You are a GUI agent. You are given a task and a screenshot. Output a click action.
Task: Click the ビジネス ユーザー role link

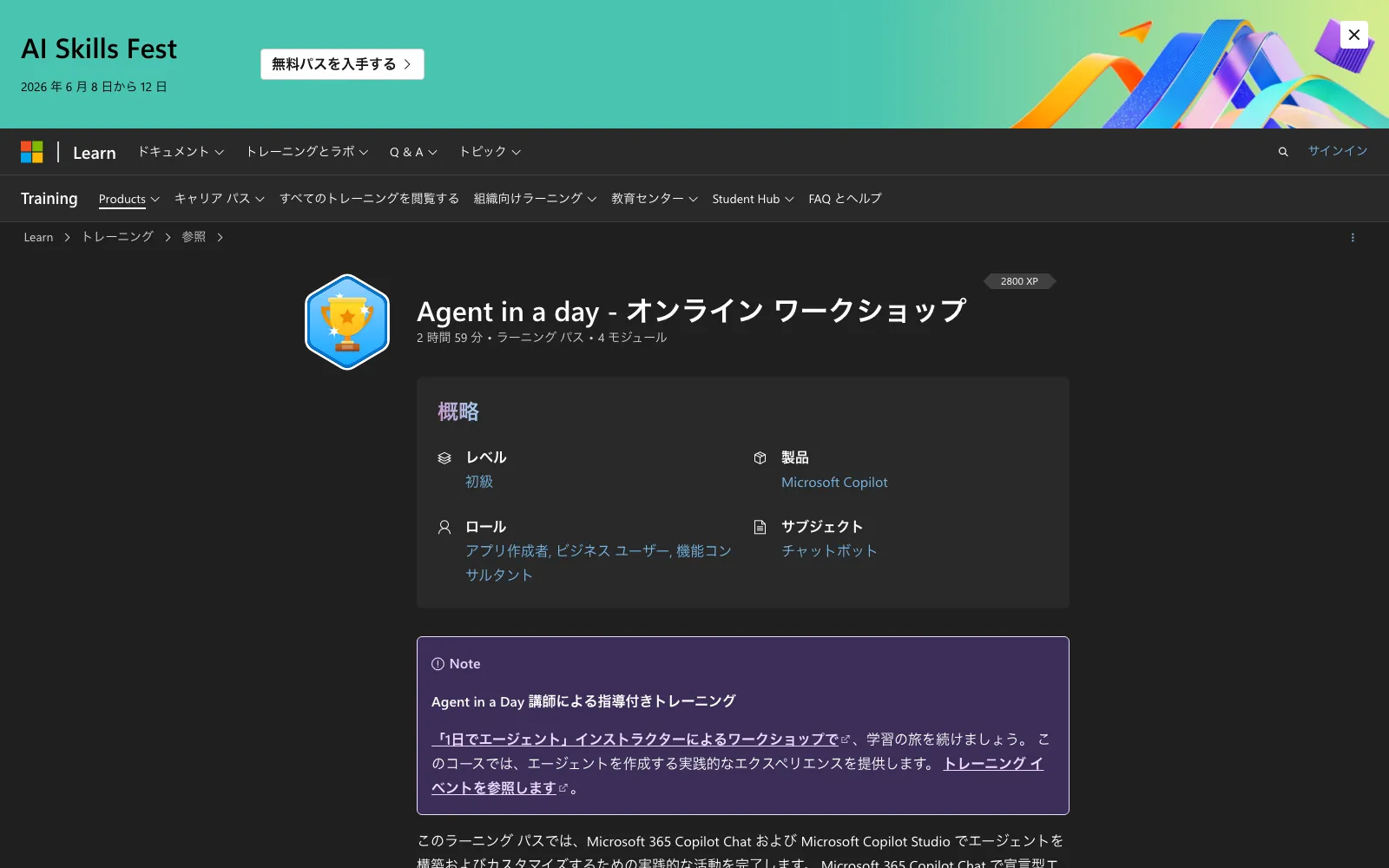(613, 551)
